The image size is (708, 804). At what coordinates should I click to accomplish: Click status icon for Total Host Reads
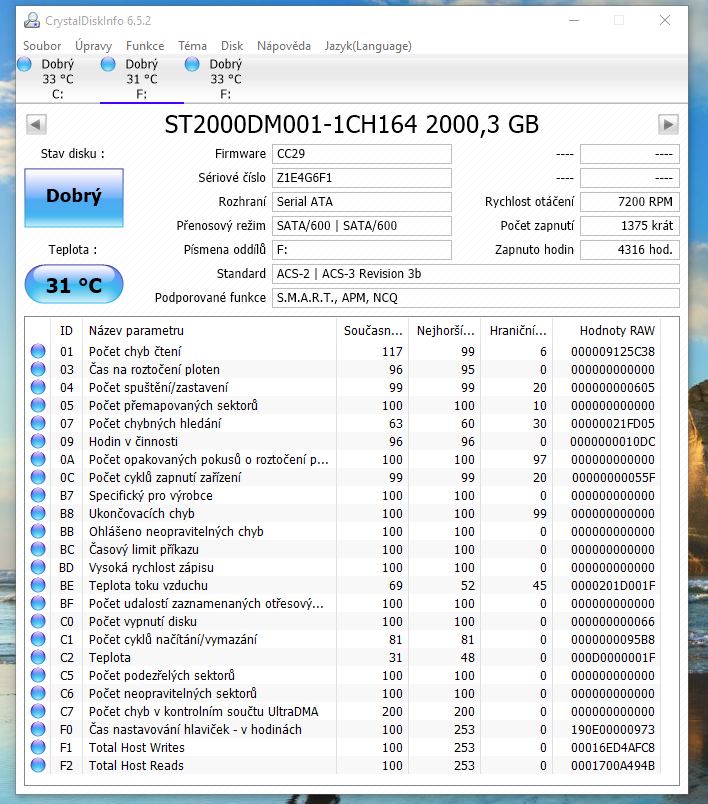coord(38,765)
